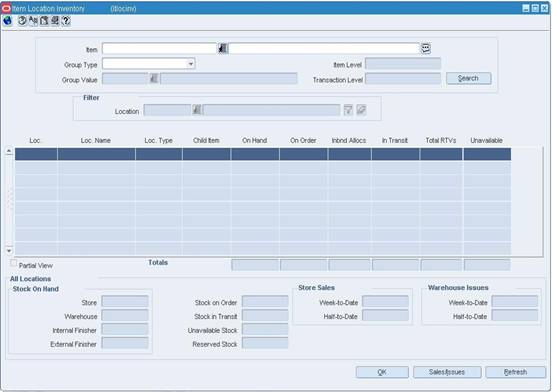Close the Item Location Inventory window
552x392 pixels.
(544, 8)
